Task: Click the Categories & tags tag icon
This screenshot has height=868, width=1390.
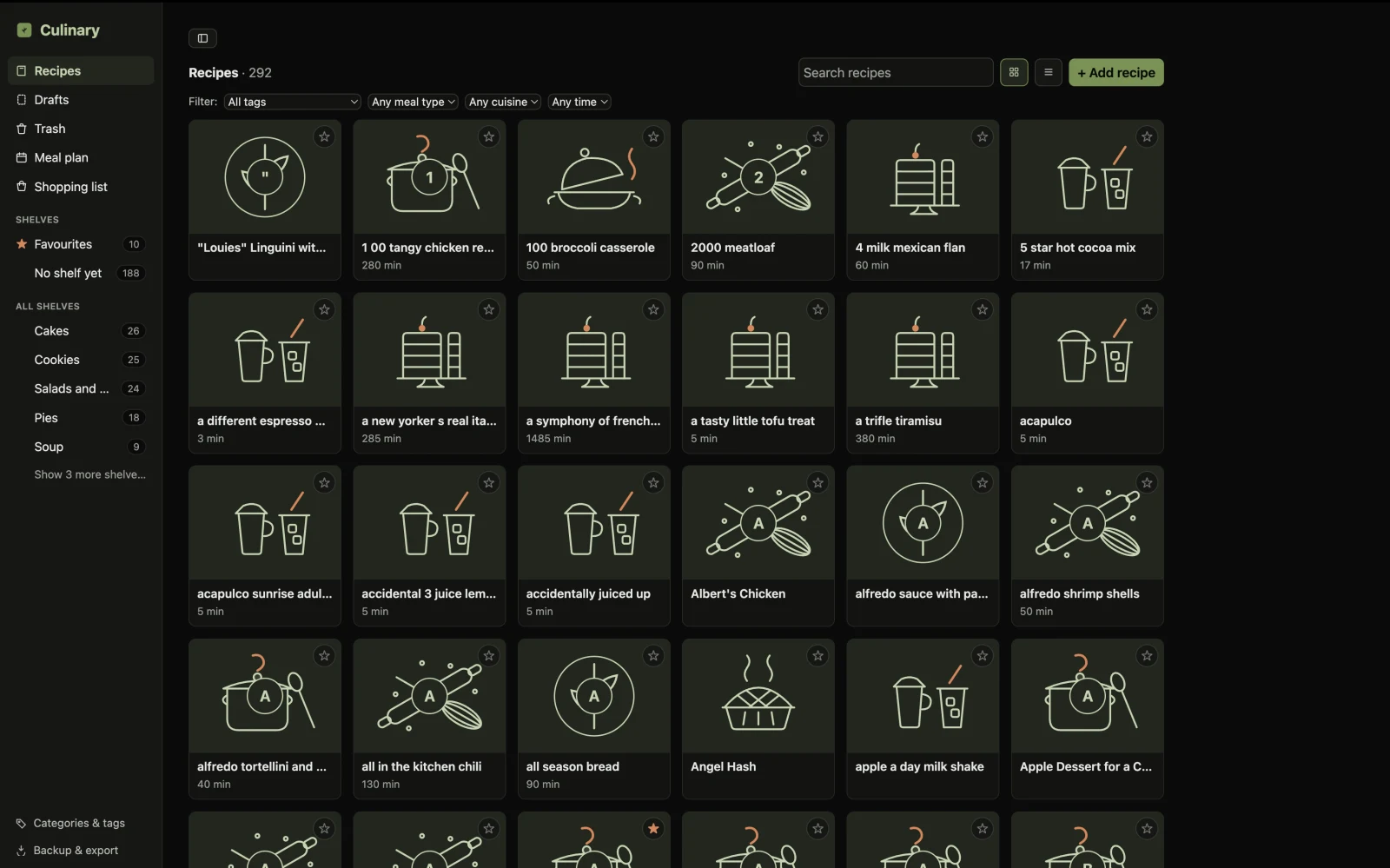Action: (x=21, y=823)
